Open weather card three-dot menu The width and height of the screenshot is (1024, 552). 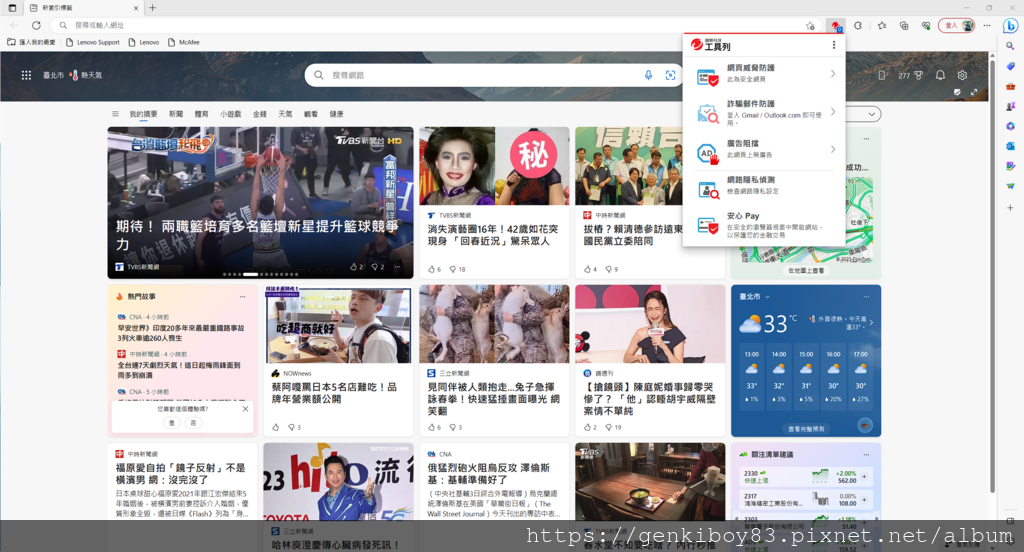point(866,297)
